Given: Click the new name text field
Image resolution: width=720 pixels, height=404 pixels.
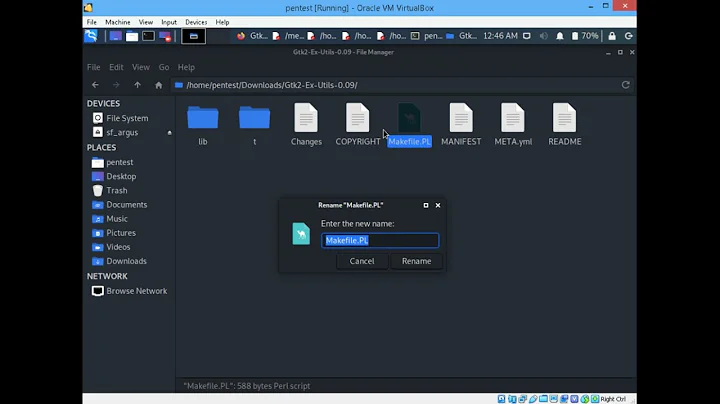Looking at the screenshot, I should pyautogui.click(x=380, y=241).
